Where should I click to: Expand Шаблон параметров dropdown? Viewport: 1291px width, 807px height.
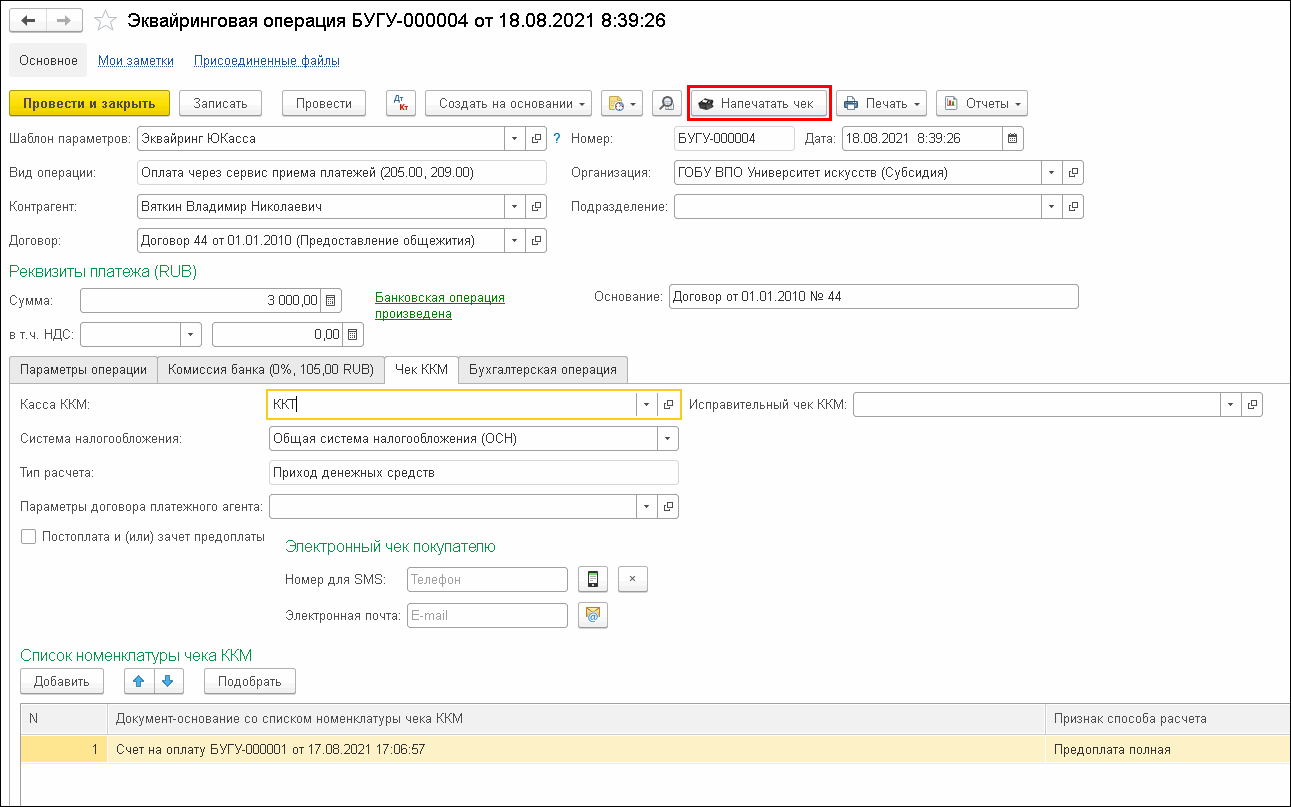pyautogui.click(x=515, y=138)
